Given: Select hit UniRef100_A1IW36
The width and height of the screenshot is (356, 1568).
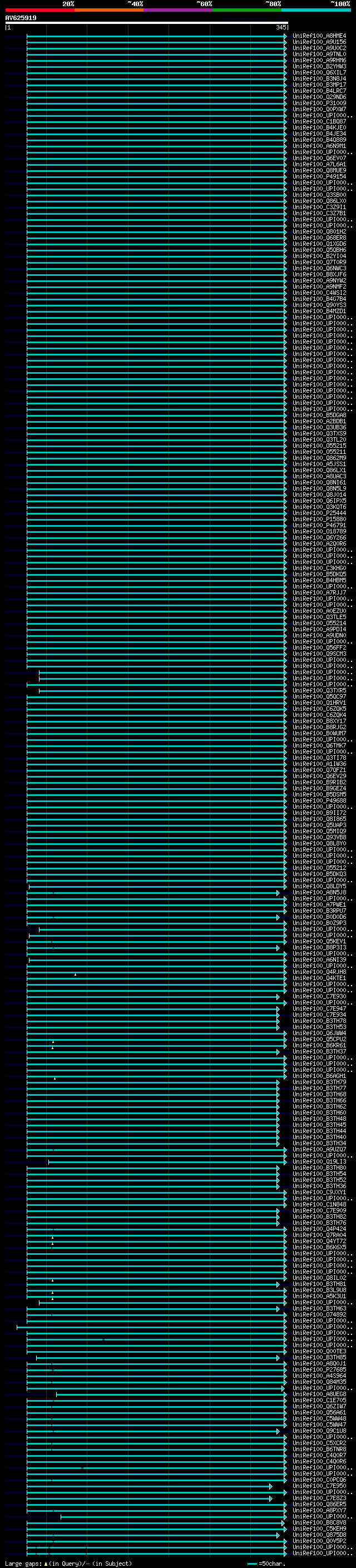Looking at the screenshot, I should pyautogui.click(x=319, y=764).
